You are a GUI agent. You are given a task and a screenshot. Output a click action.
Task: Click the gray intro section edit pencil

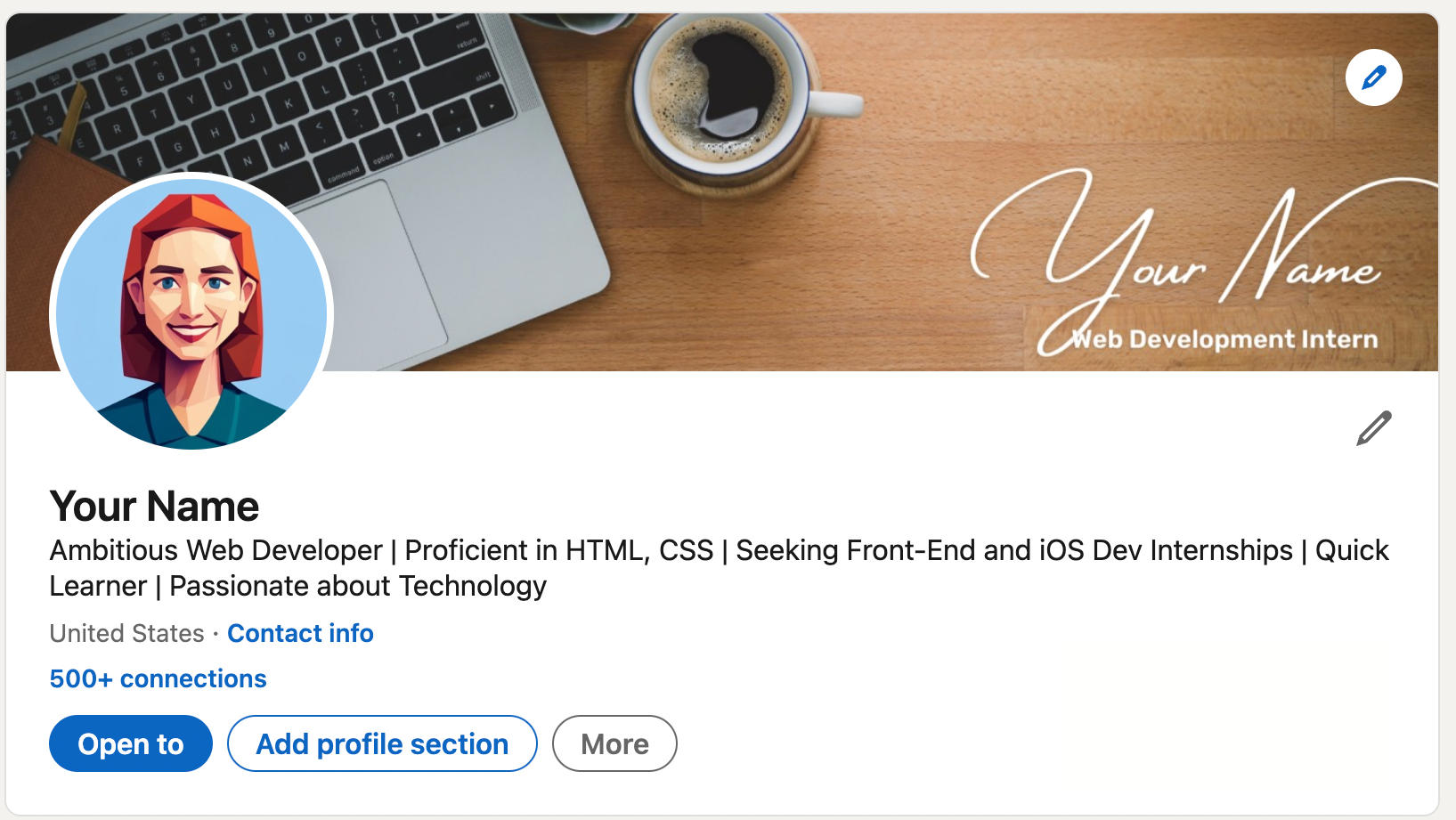tap(1372, 429)
